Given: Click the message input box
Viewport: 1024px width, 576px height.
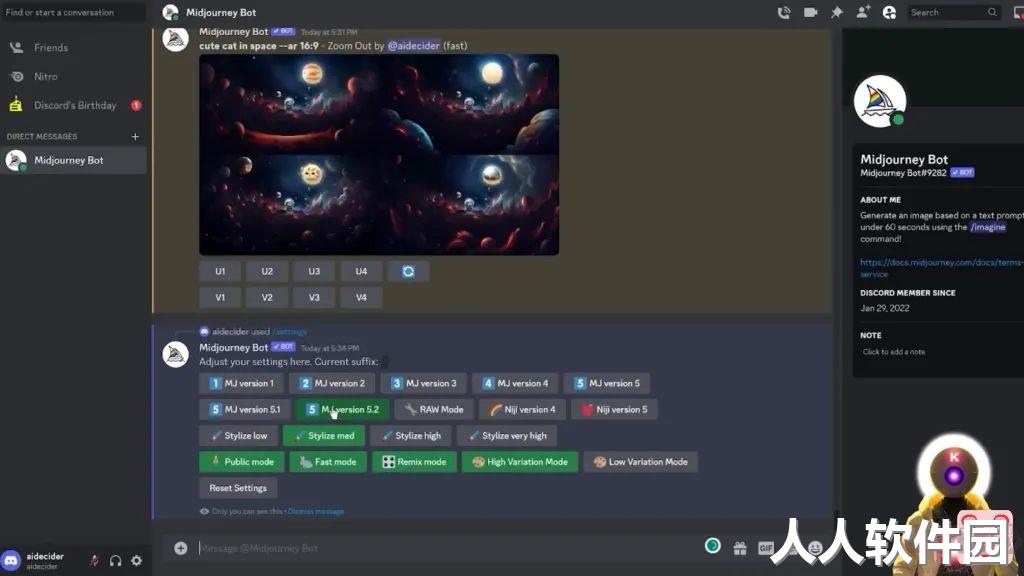Looking at the screenshot, I should [444, 548].
